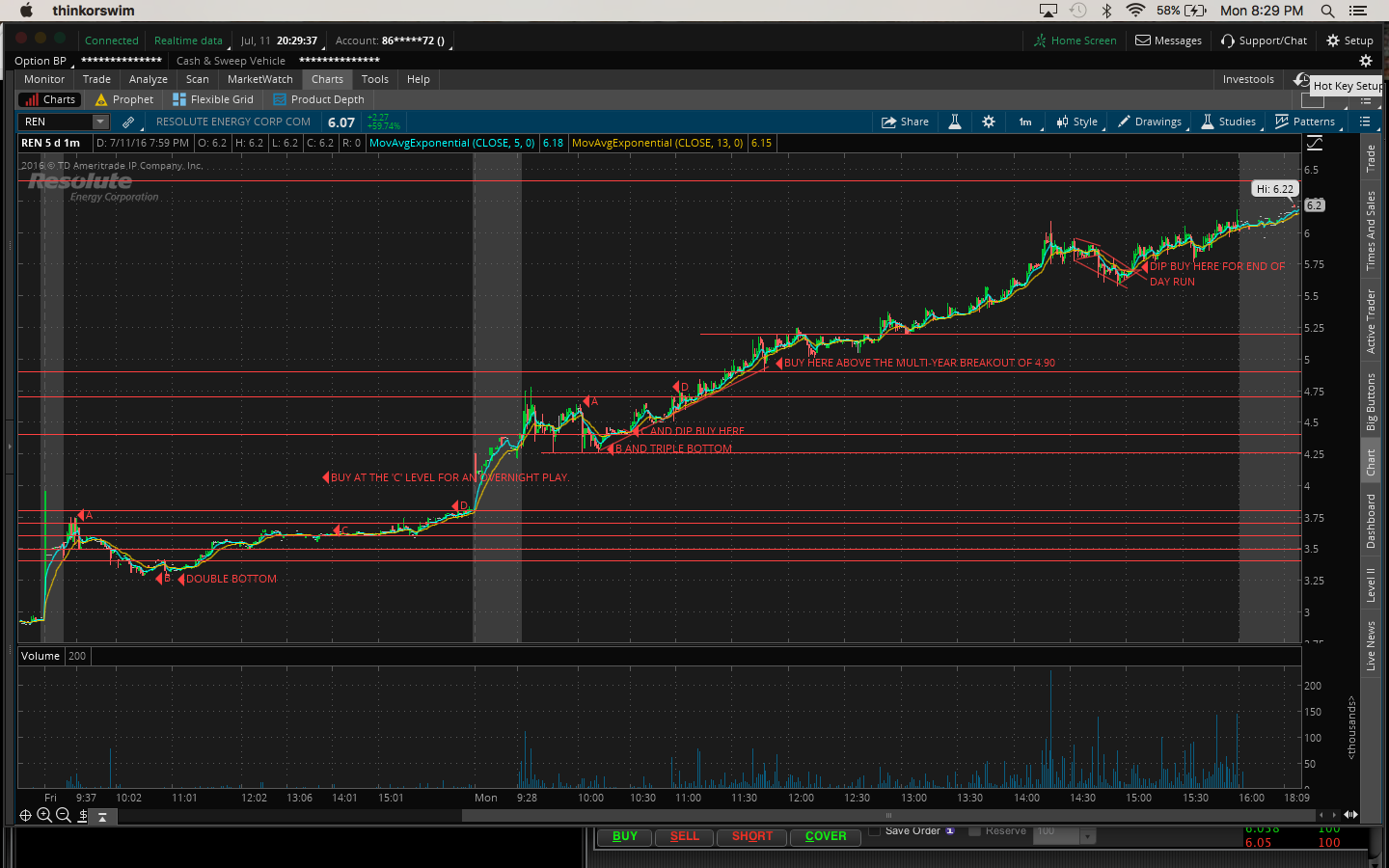
Task: Open the Trade side panel tab
Action: 1371,158
